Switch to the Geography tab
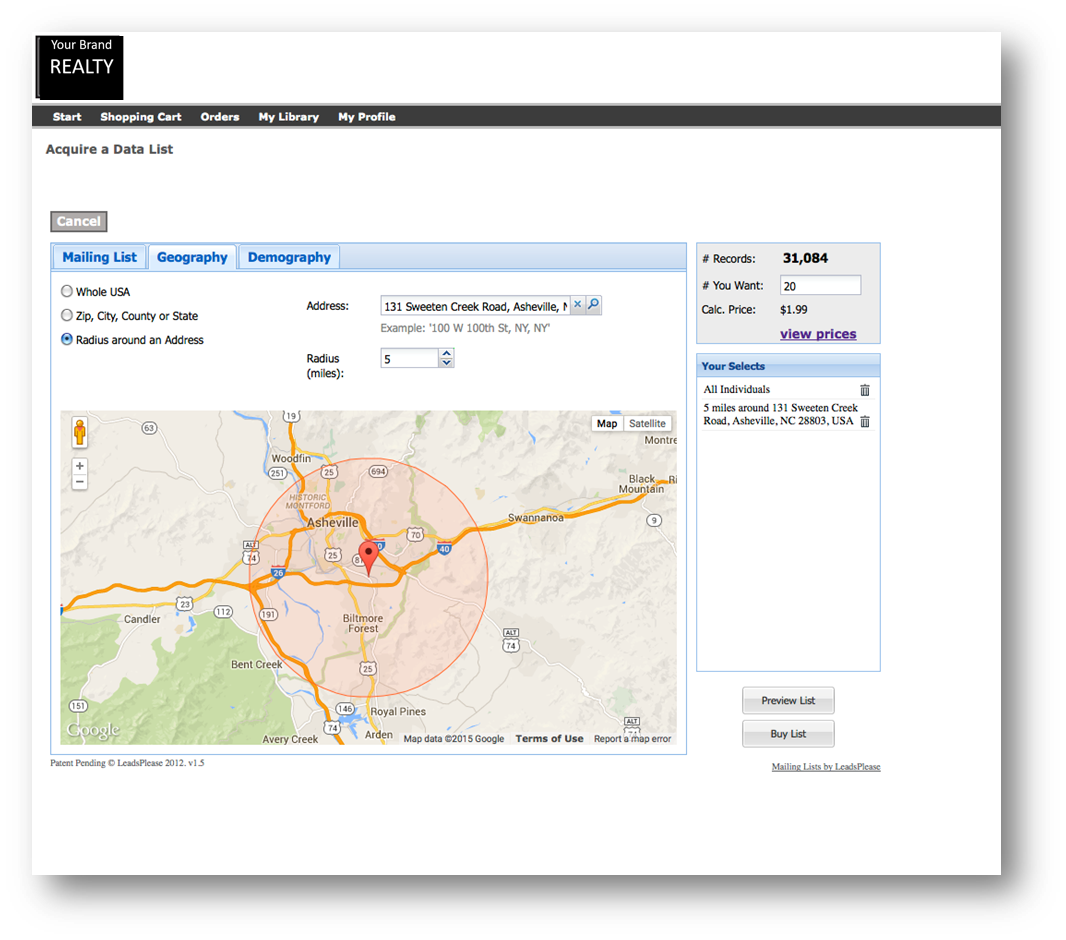 click(x=192, y=257)
